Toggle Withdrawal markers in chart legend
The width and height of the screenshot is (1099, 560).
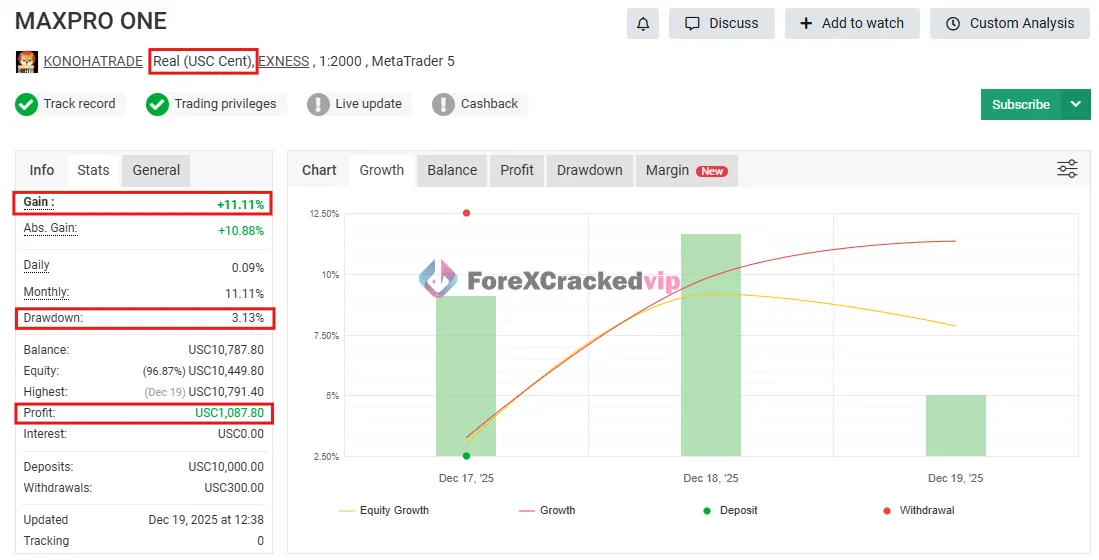(x=918, y=510)
